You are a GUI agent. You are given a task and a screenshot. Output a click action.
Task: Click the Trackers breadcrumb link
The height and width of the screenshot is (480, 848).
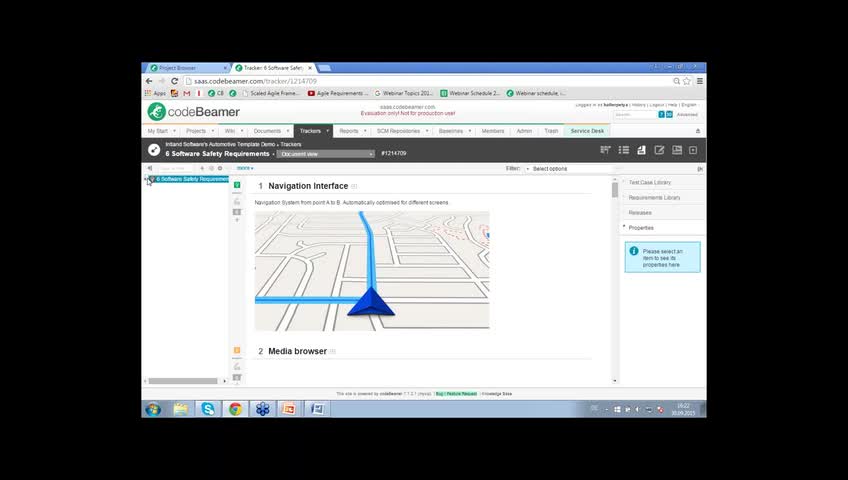point(291,144)
